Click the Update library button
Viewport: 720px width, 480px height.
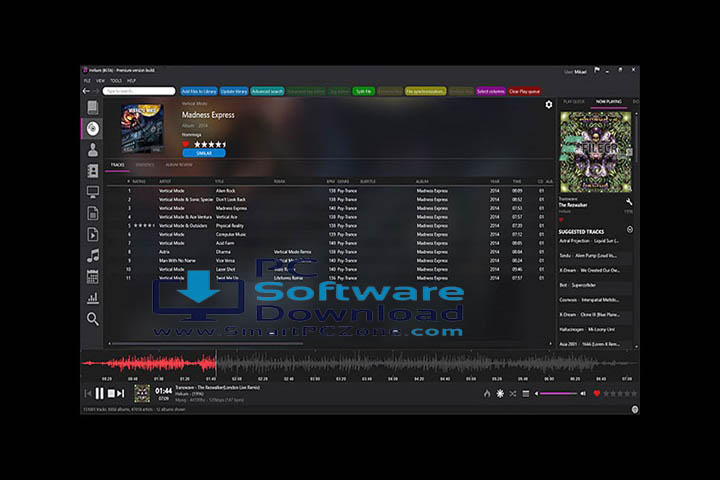pyautogui.click(x=234, y=91)
